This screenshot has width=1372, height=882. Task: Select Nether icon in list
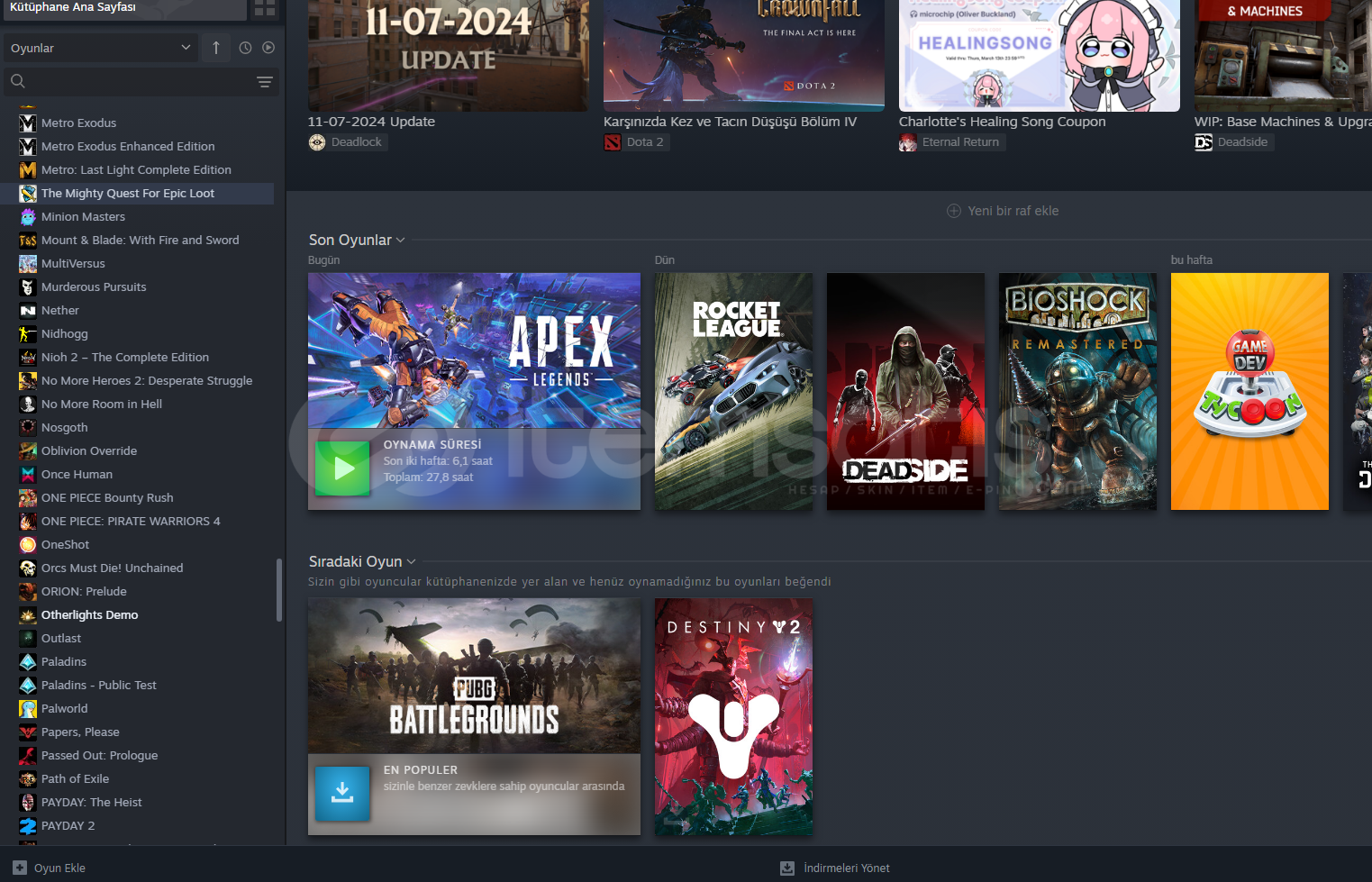28,310
